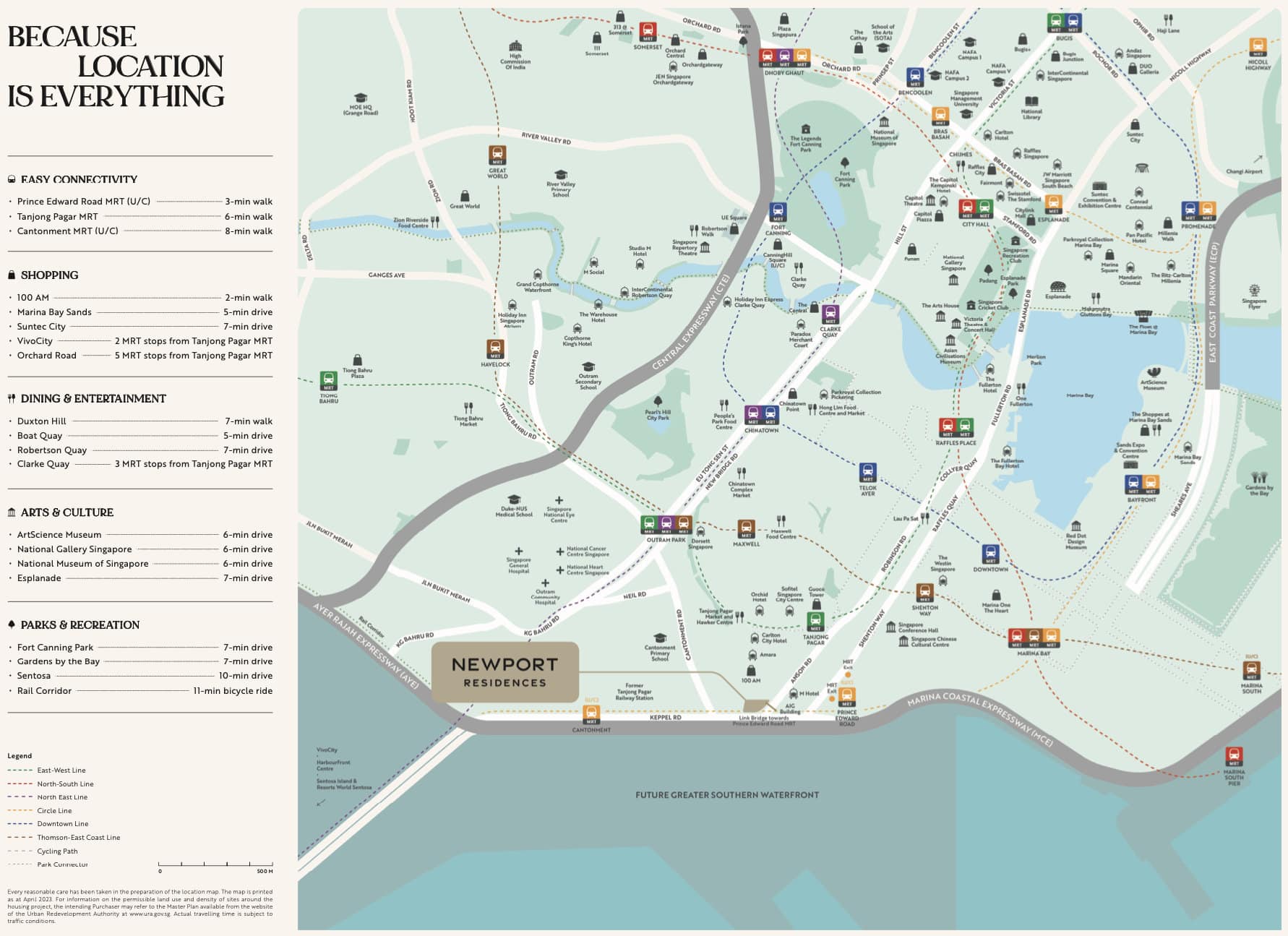Click the Nicoll Highway MRT icon

coord(1258,48)
